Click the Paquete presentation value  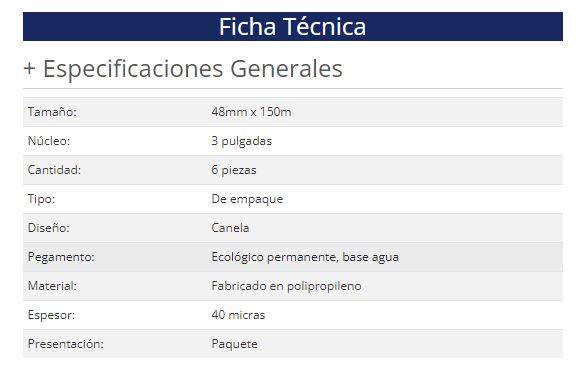click(x=234, y=344)
